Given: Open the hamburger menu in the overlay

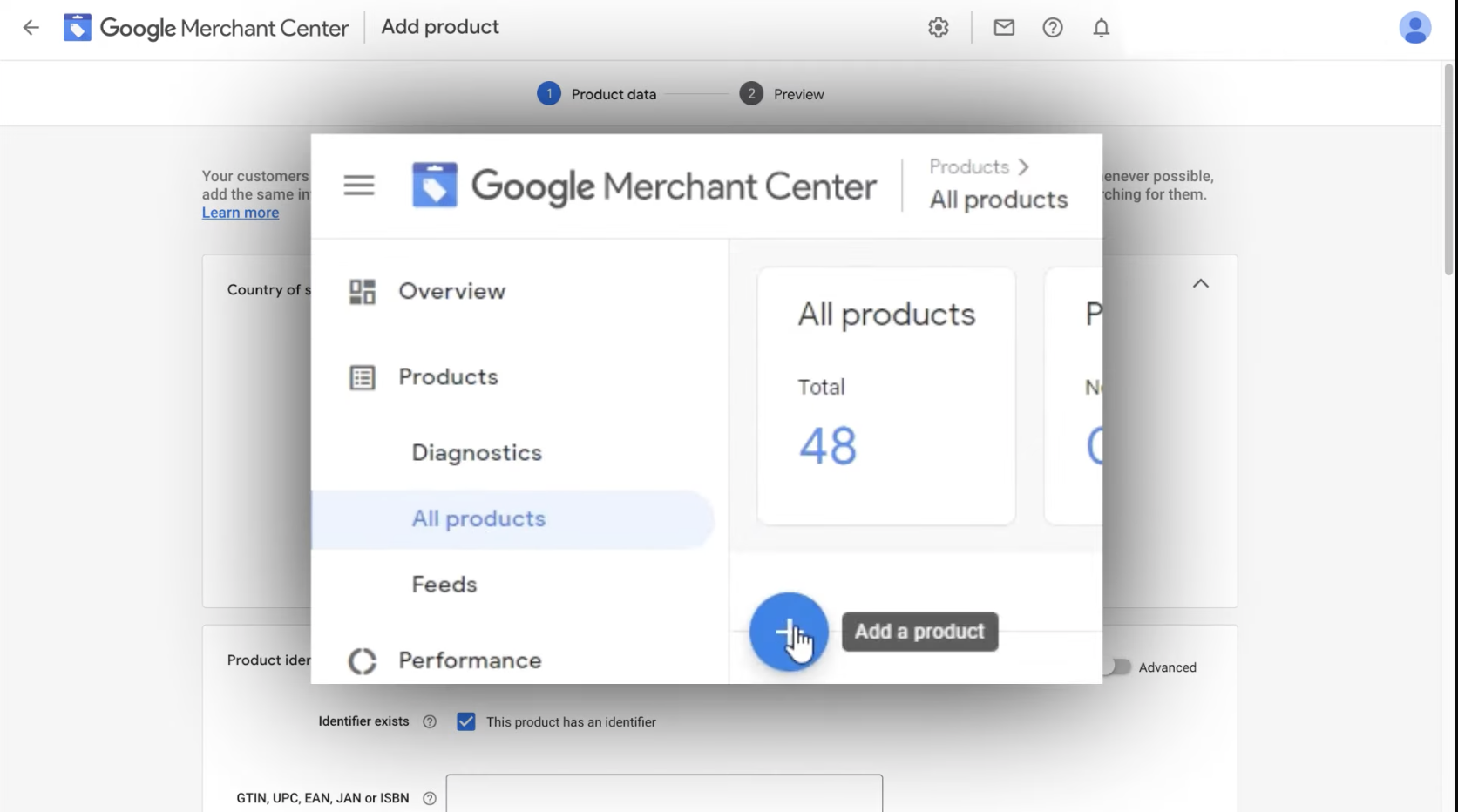Looking at the screenshot, I should point(359,185).
